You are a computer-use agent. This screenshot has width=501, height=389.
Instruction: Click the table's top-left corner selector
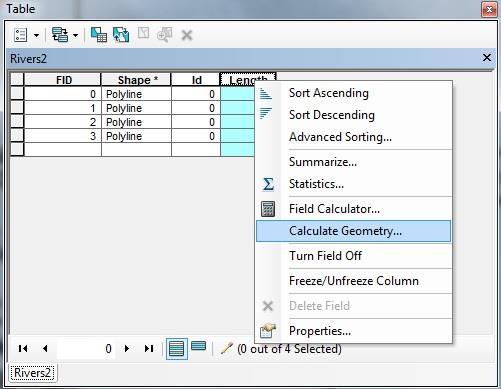point(17,80)
